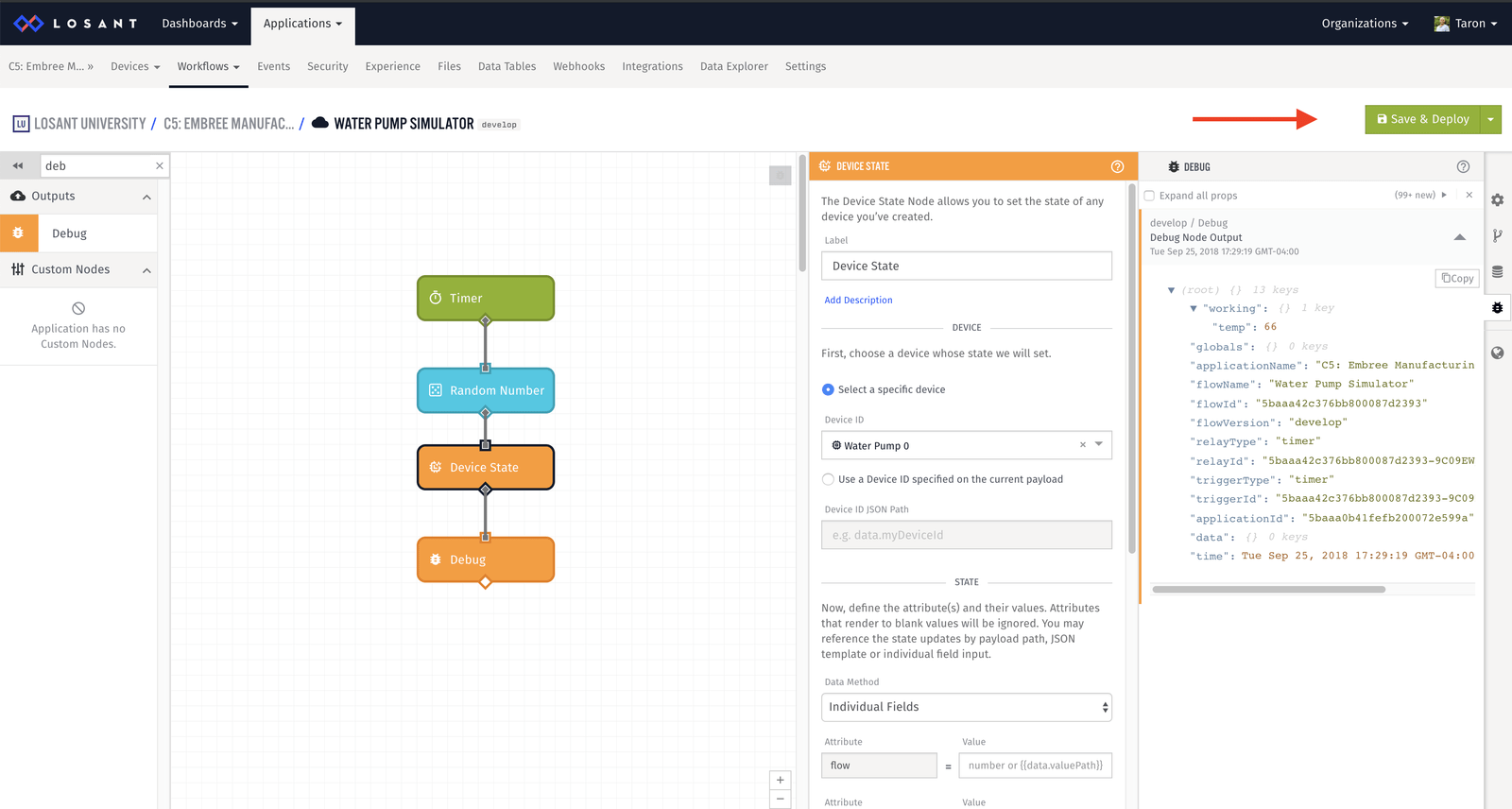Collapse the node palette with double arrow

point(18,165)
